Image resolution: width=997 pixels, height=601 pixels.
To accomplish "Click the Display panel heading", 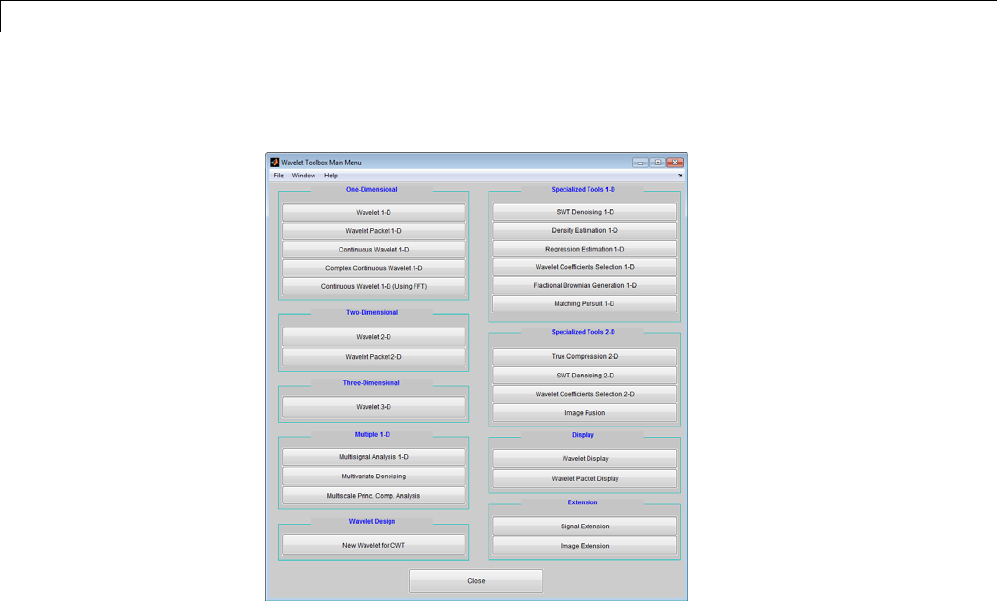I will 583,435.
